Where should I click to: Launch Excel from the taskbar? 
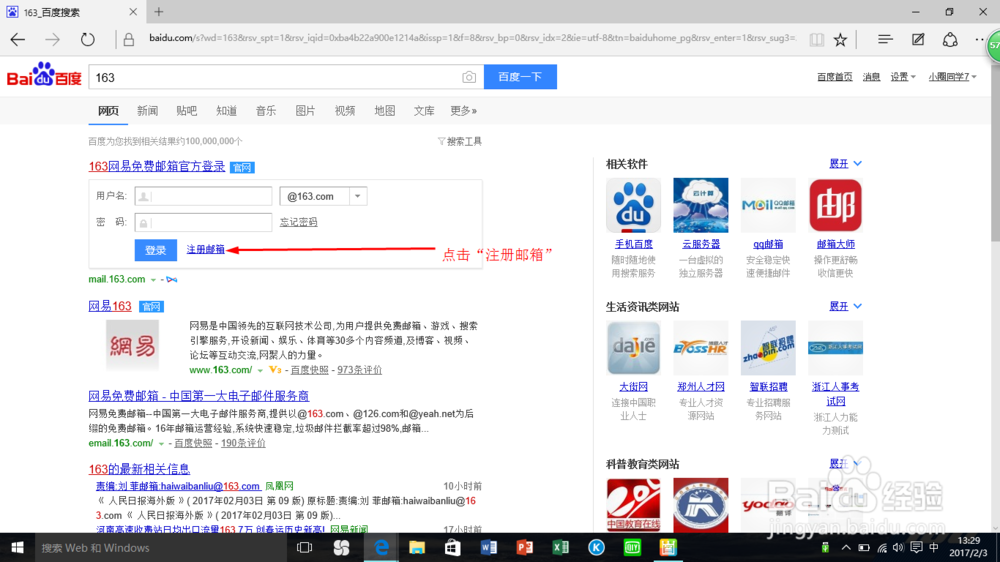(x=560, y=547)
